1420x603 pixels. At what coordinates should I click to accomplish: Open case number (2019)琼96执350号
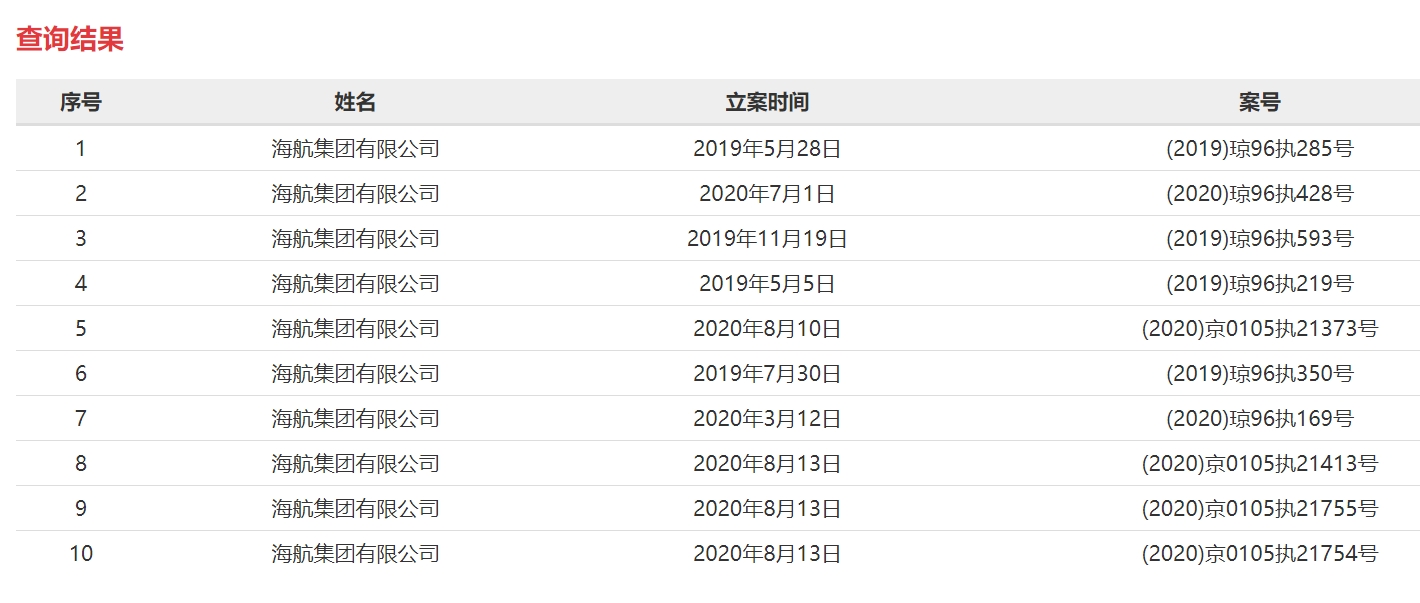pos(1259,374)
